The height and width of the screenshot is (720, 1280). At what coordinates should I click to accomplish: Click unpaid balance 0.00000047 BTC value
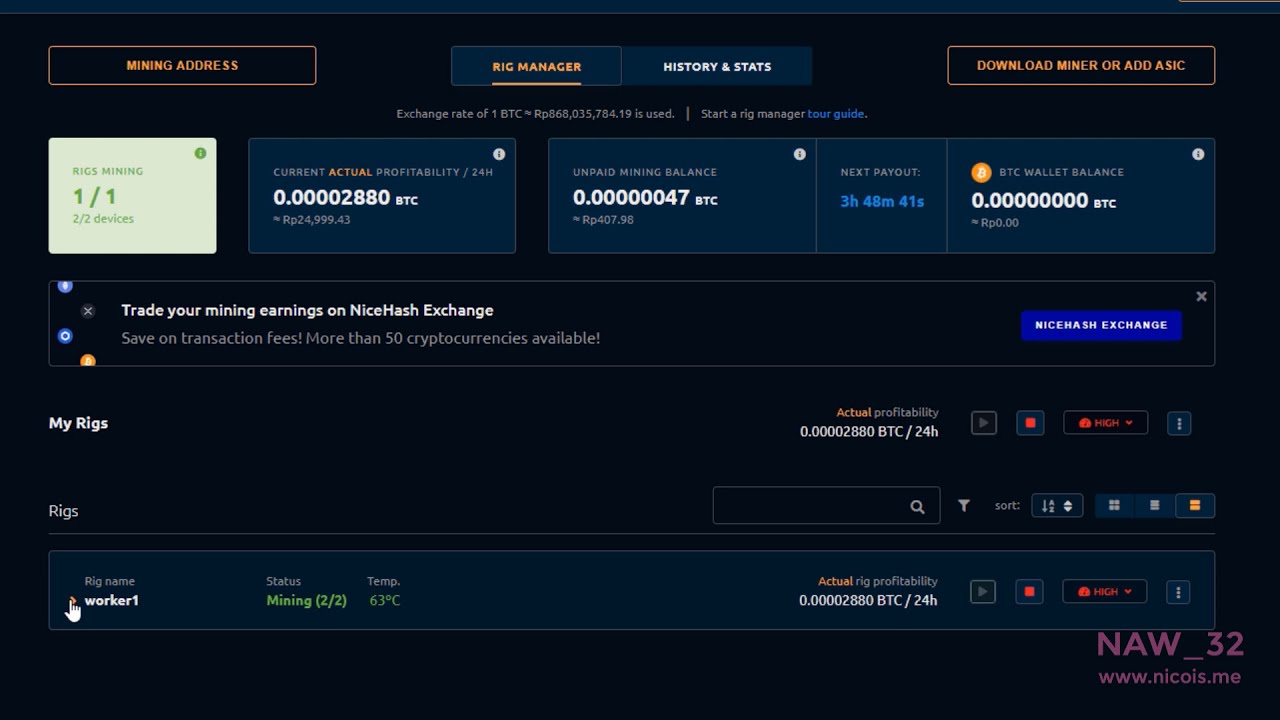pyautogui.click(x=645, y=198)
